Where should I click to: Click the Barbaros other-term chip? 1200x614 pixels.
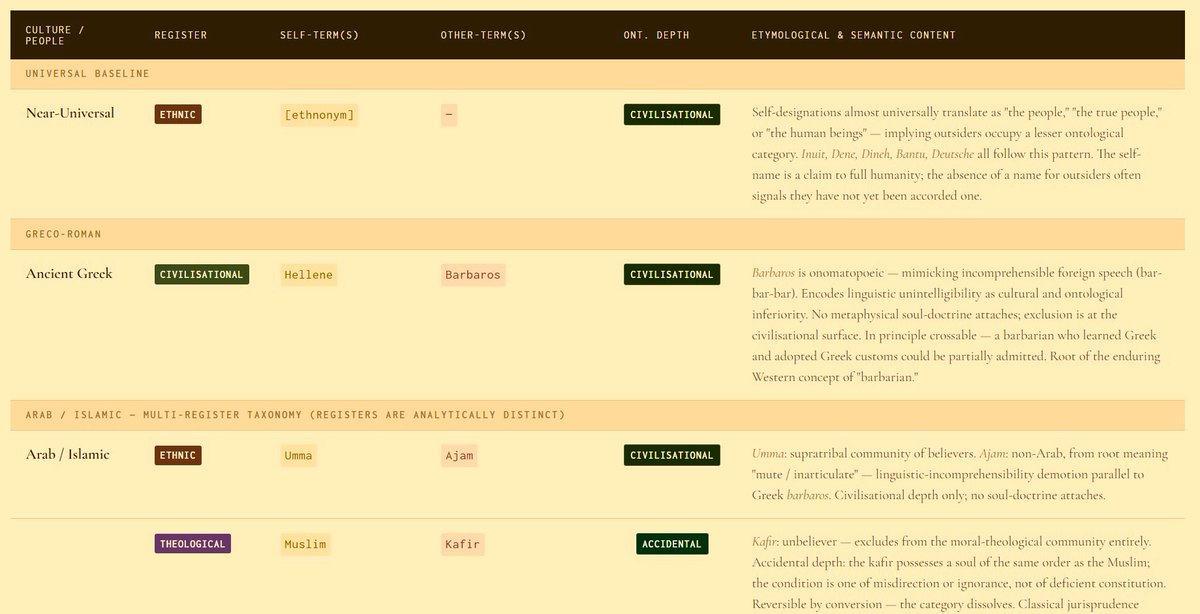tap(473, 275)
